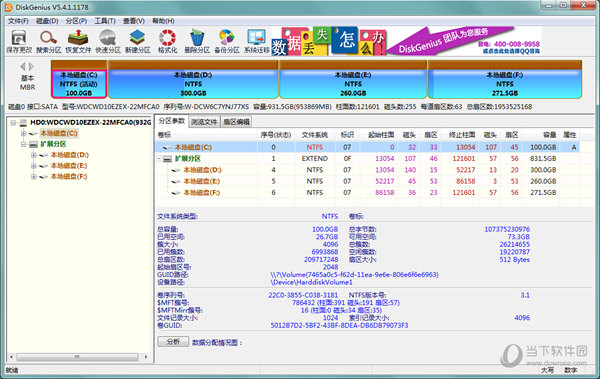
Task: Launch the 系统迁移 system migration tool
Action: tap(257, 41)
